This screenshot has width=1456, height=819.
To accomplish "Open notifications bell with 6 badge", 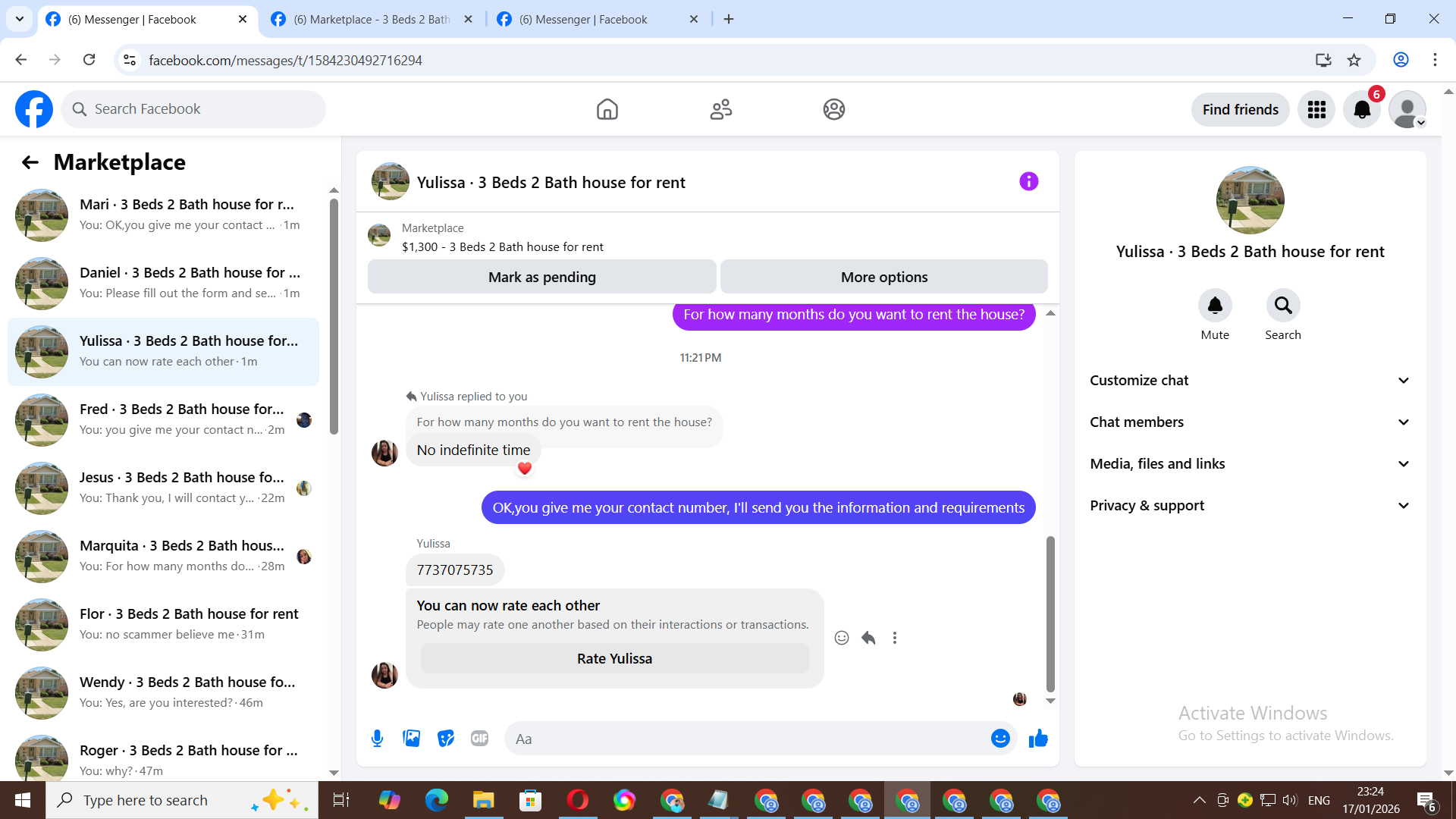I will pos(1362,109).
